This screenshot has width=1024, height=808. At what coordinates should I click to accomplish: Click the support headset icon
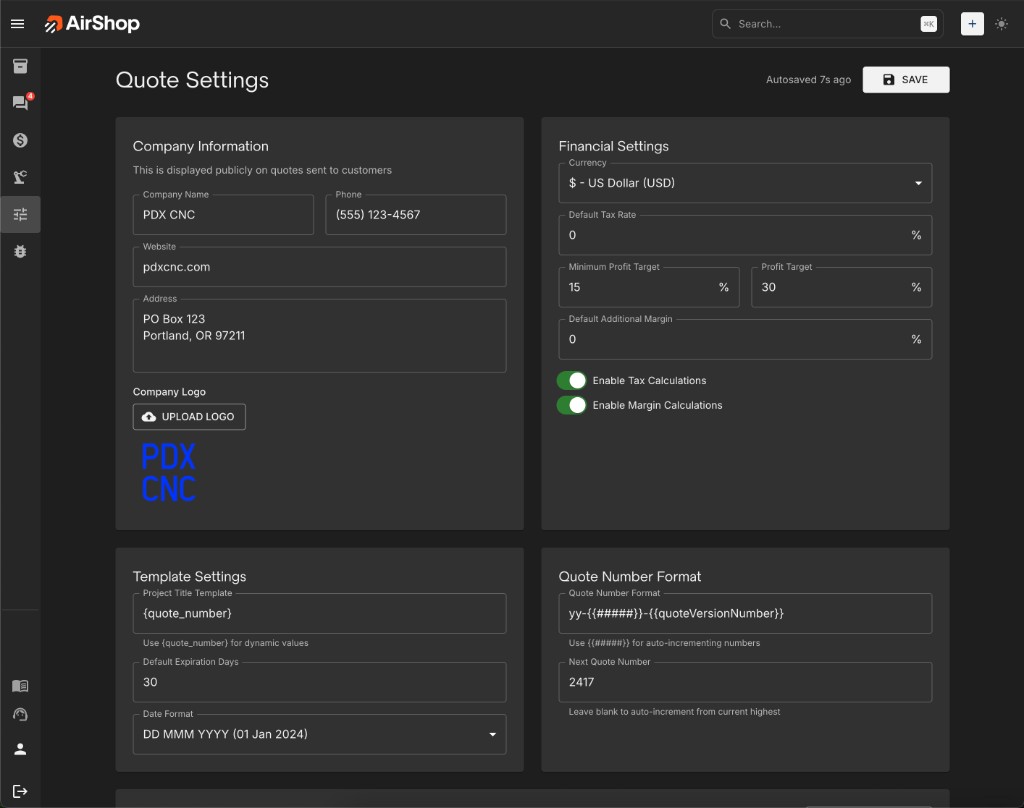[19, 714]
